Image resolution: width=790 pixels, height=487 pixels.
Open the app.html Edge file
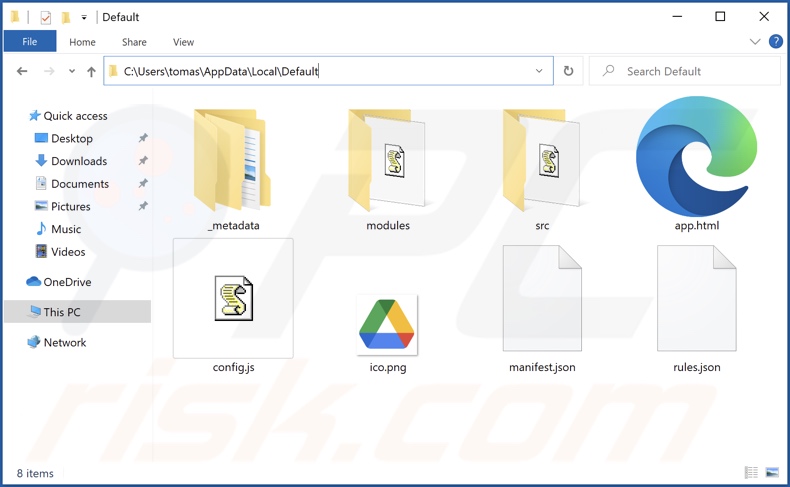[696, 160]
